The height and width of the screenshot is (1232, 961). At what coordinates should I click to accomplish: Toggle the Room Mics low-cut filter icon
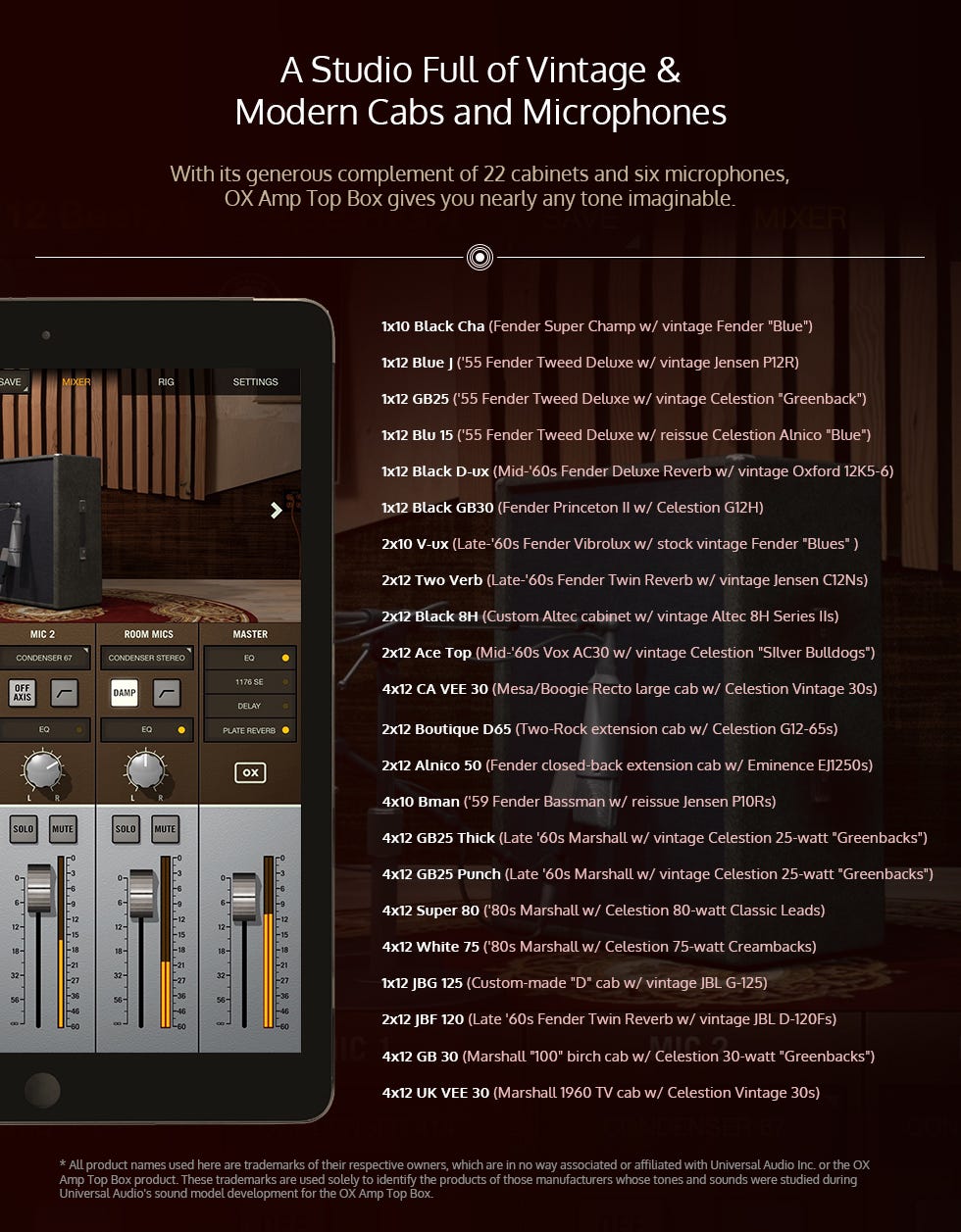tap(167, 693)
